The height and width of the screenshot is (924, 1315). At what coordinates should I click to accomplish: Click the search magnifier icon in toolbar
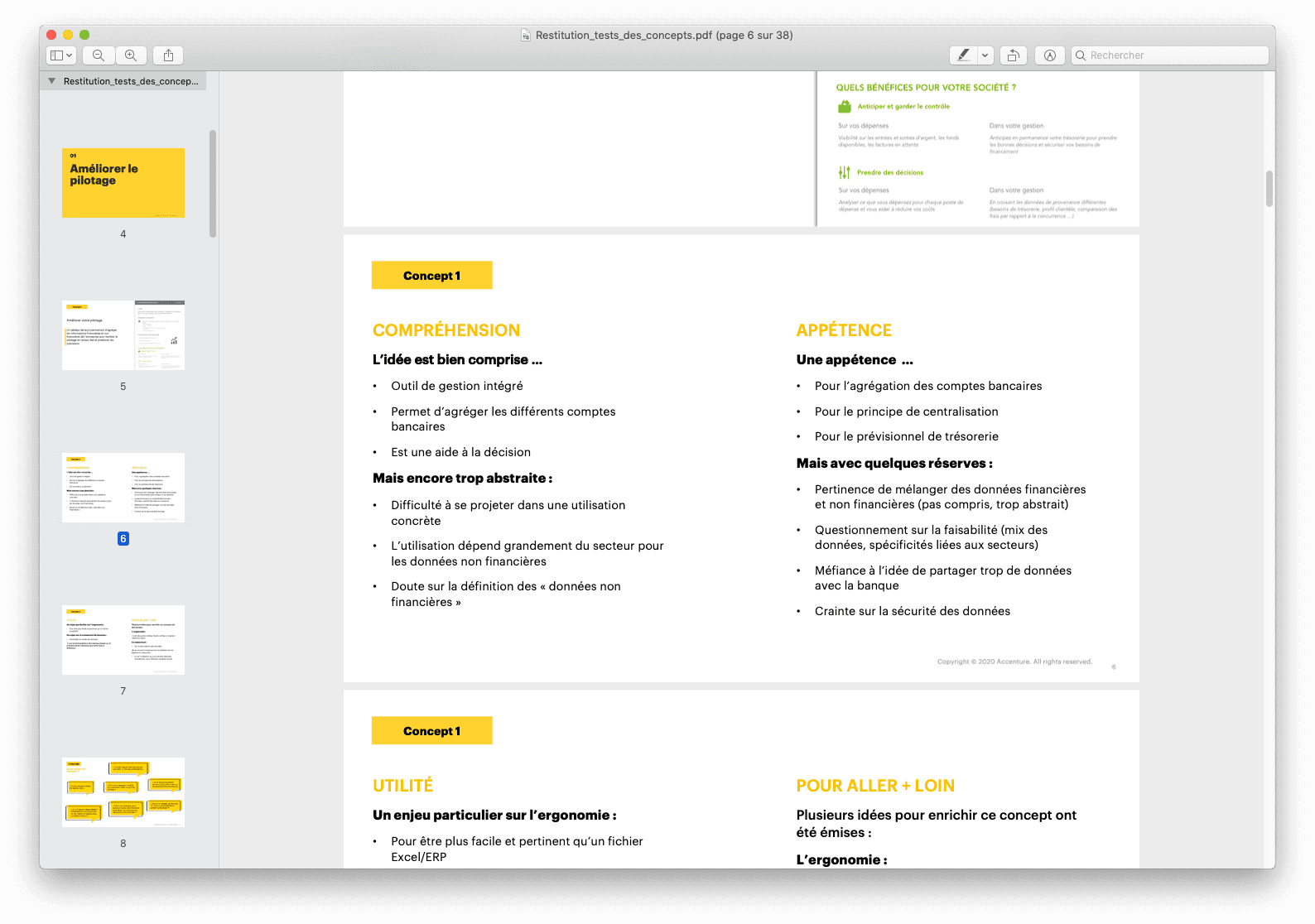click(x=1081, y=55)
